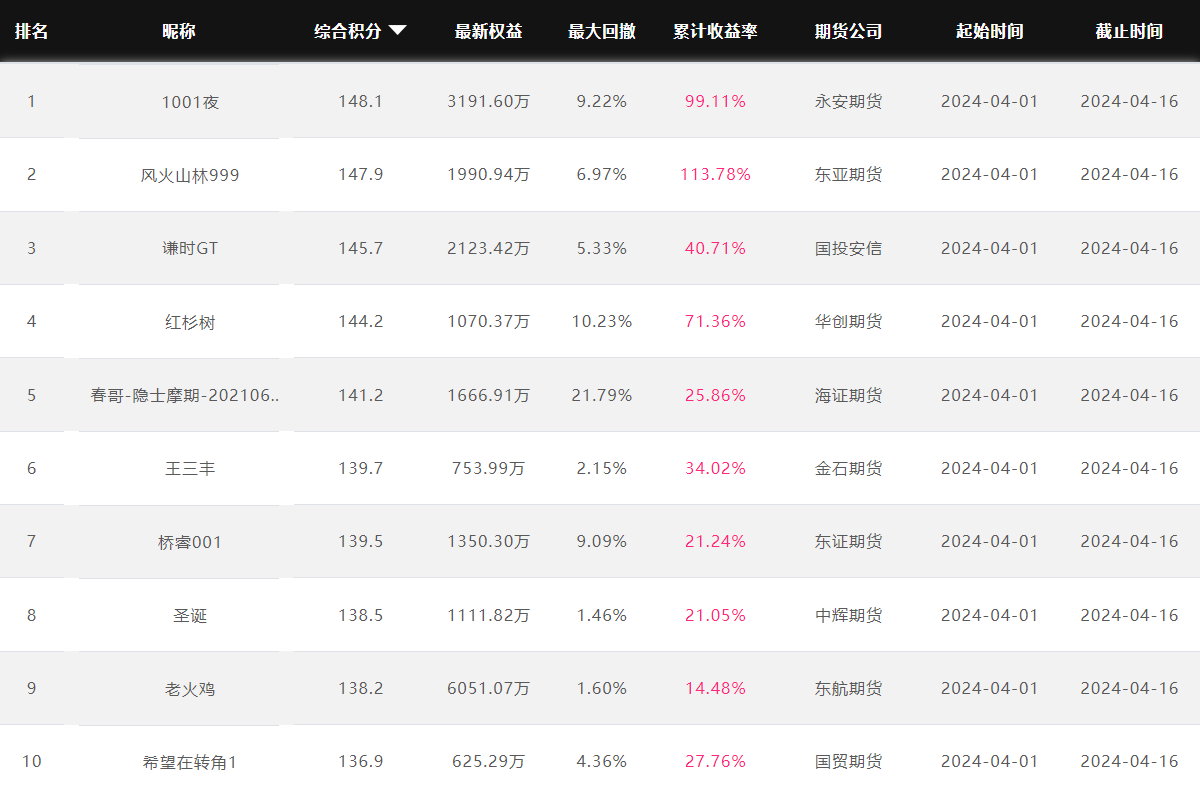Select the 113.78% return value
Viewport: 1200px width, 798px height.
[x=715, y=174]
